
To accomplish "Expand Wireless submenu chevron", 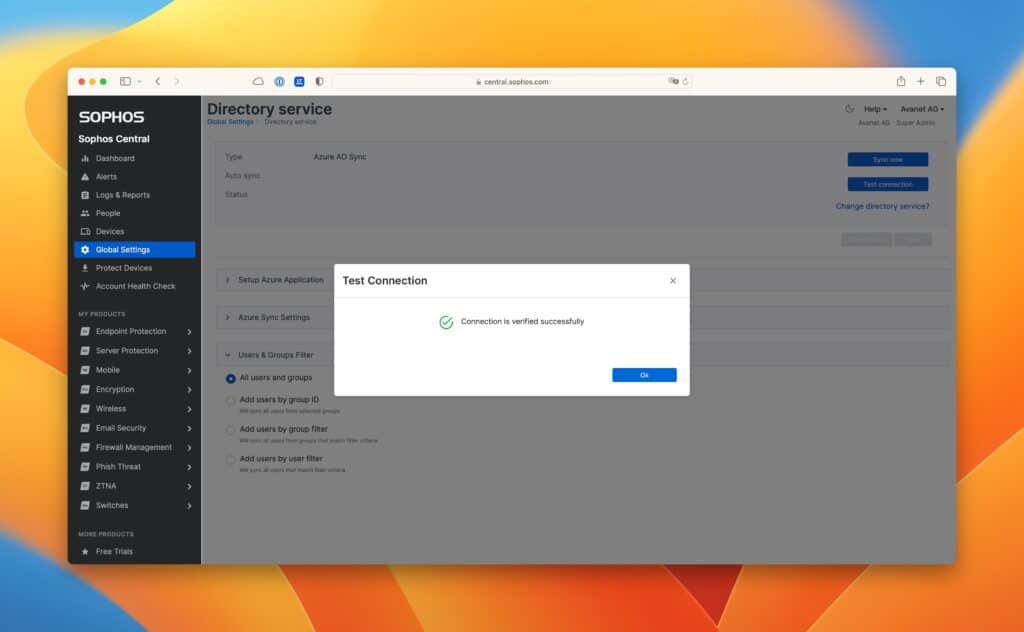I will [189, 409].
